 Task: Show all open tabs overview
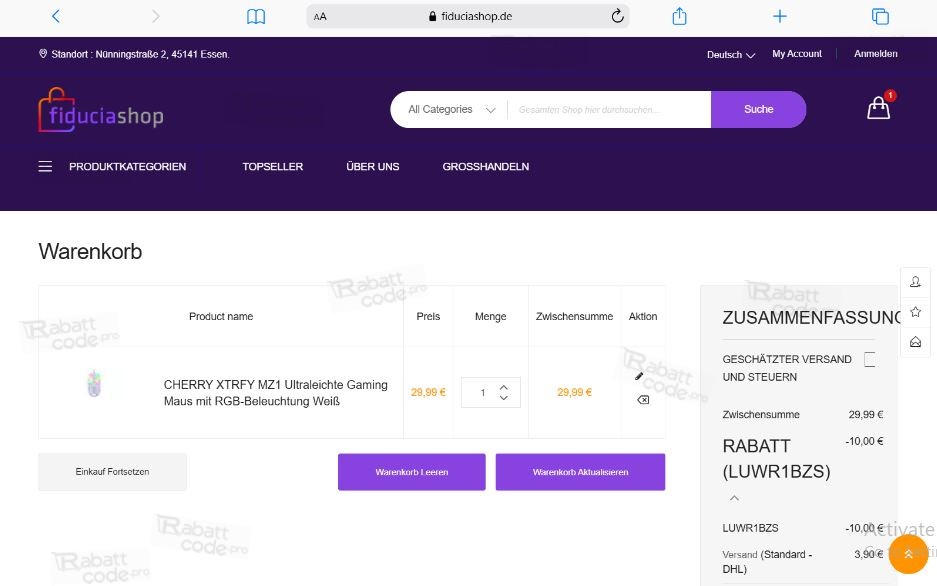[x=880, y=16]
